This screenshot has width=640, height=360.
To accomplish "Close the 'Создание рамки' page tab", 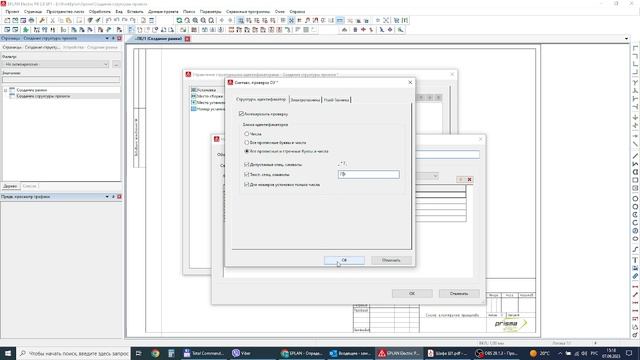I will 187,39.
